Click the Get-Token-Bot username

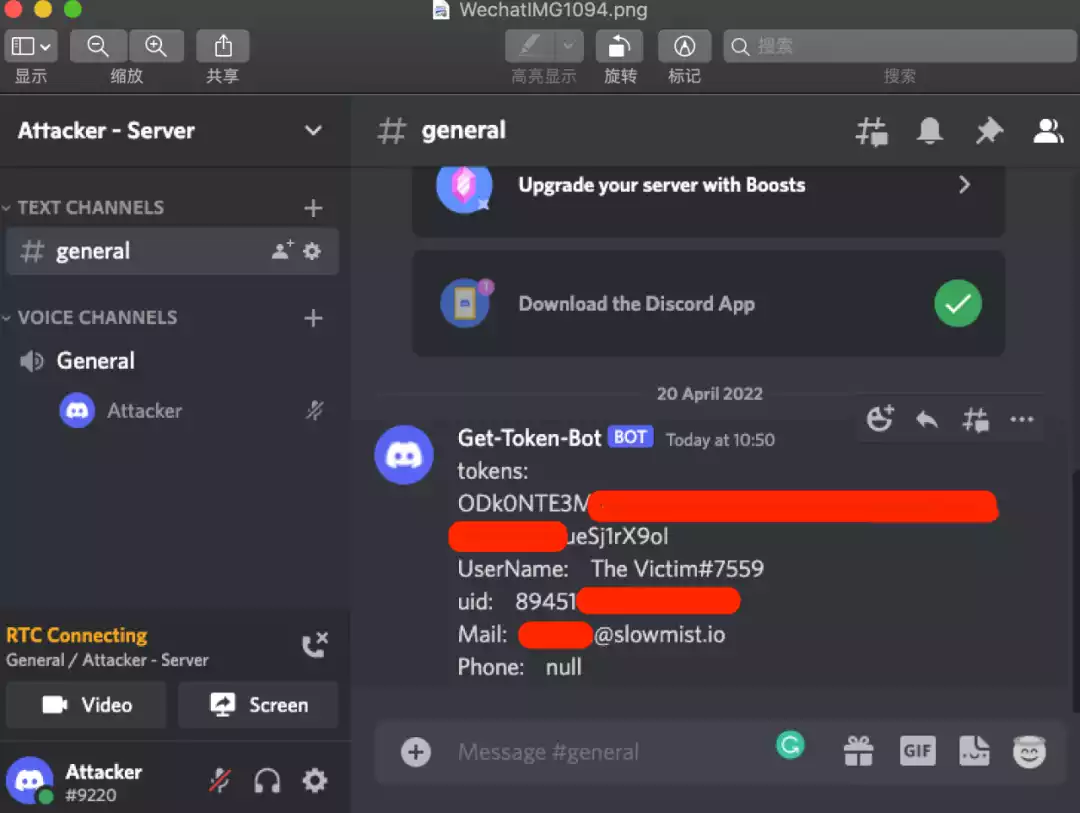tap(529, 438)
